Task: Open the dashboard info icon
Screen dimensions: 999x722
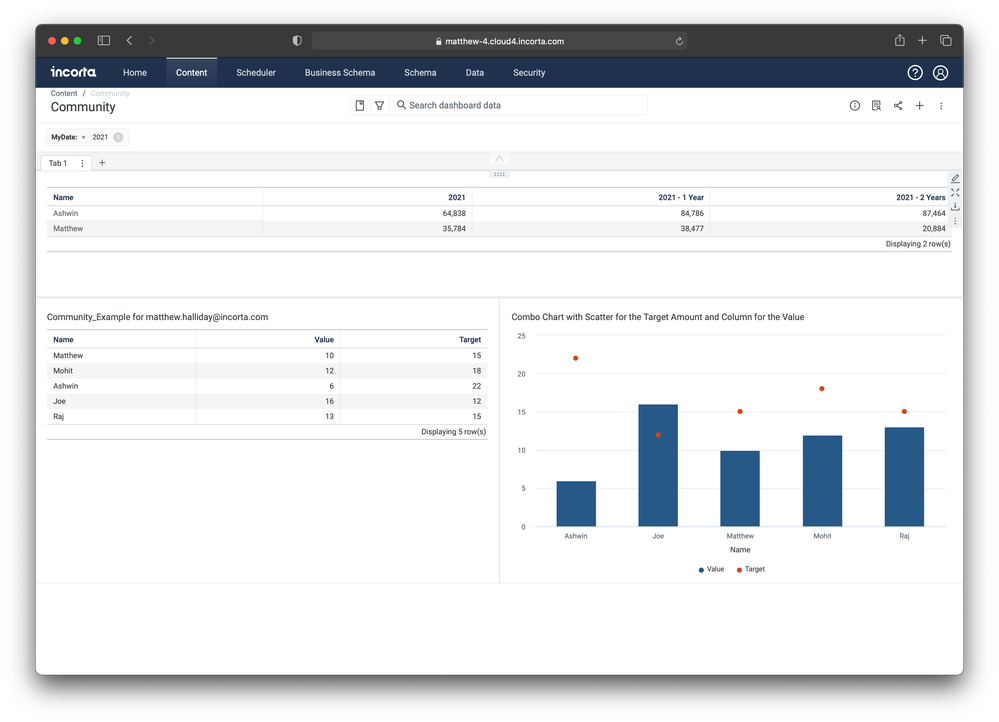Action: [855, 106]
